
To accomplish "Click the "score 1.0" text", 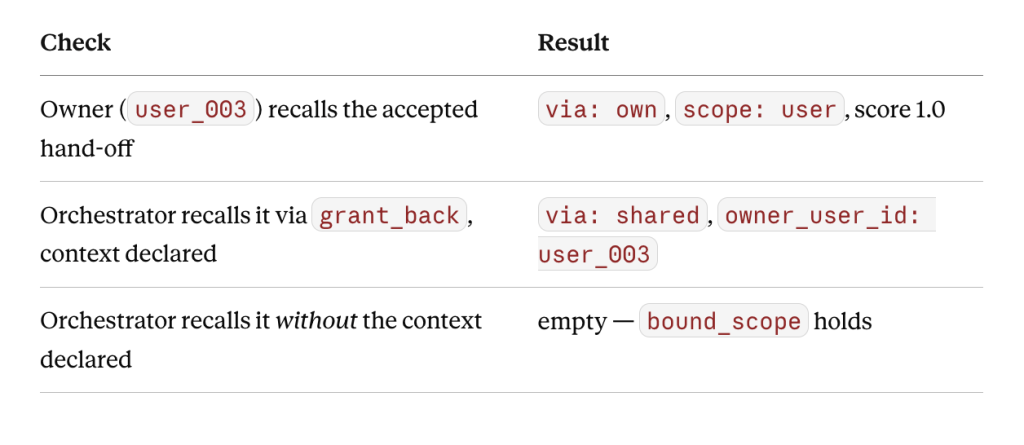I will [x=900, y=110].
